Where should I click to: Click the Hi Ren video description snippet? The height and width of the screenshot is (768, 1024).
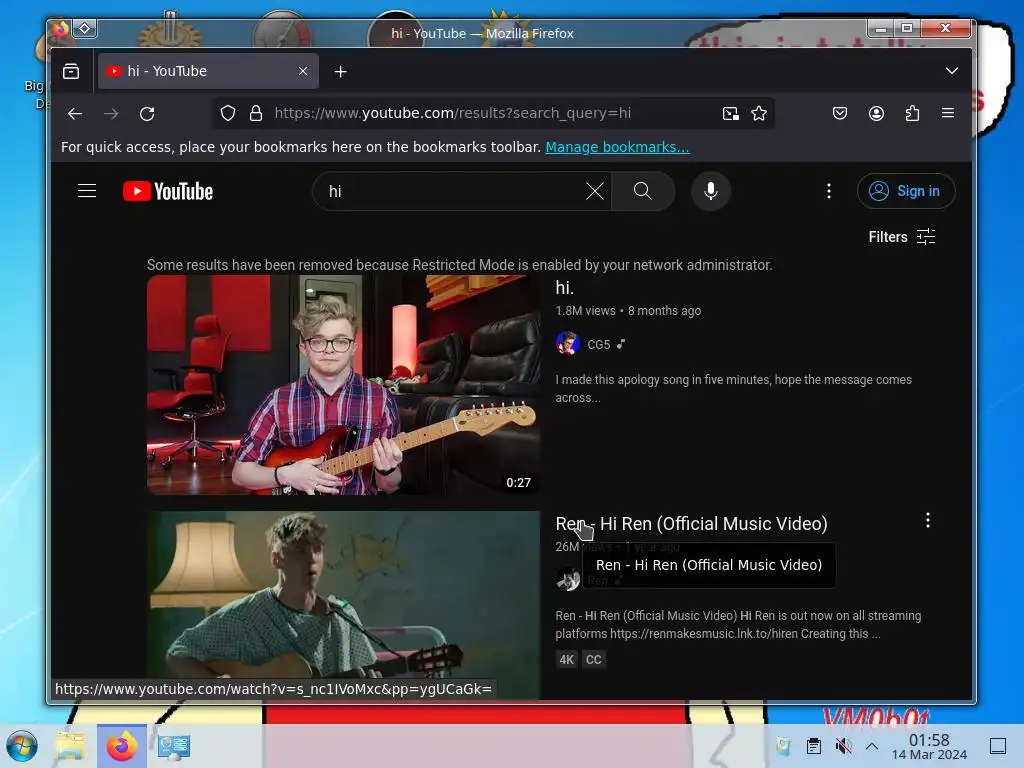click(738, 624)
